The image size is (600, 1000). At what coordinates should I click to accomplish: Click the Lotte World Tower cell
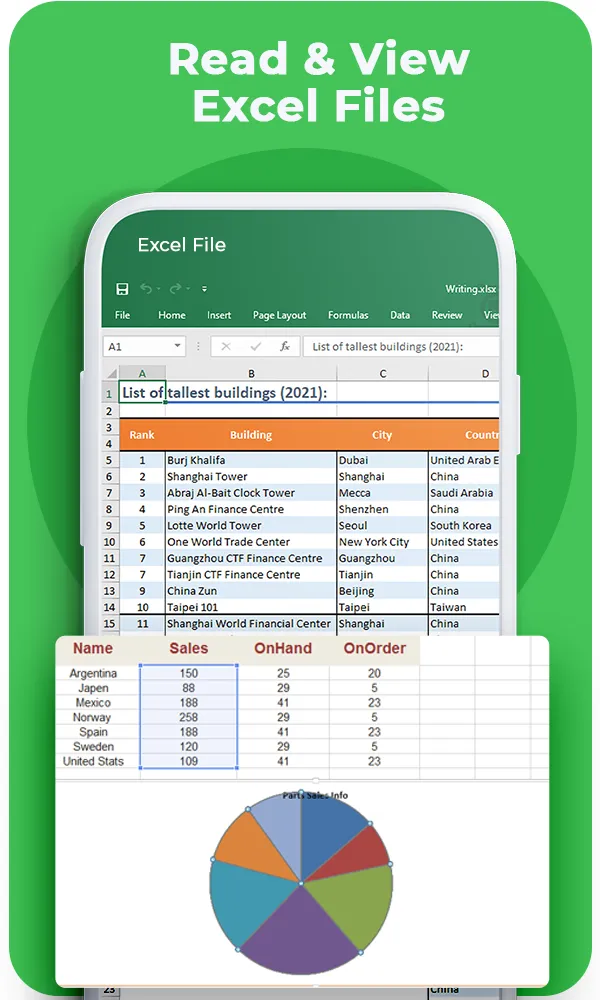tap(251, 526)
